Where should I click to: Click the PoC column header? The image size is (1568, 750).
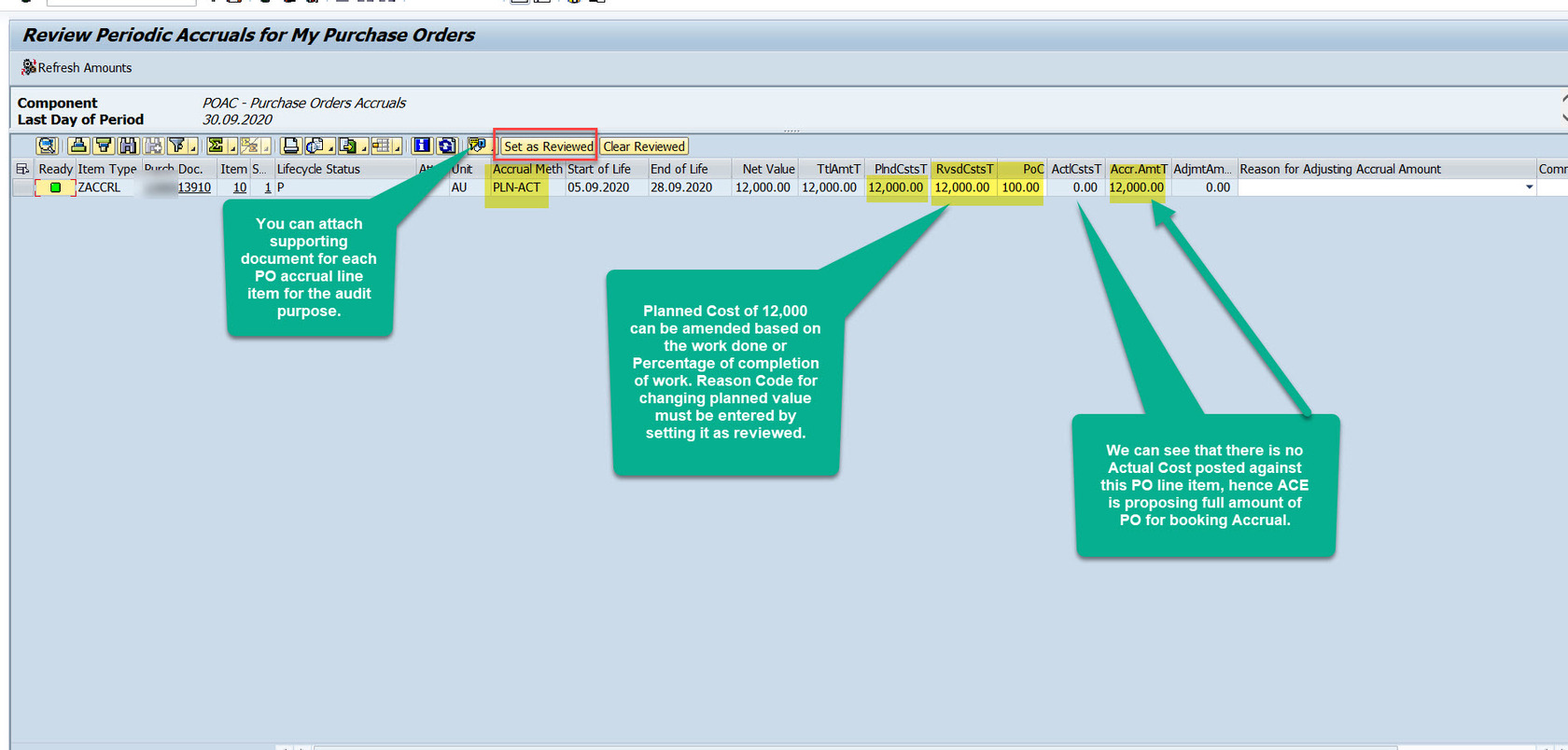1022,169
